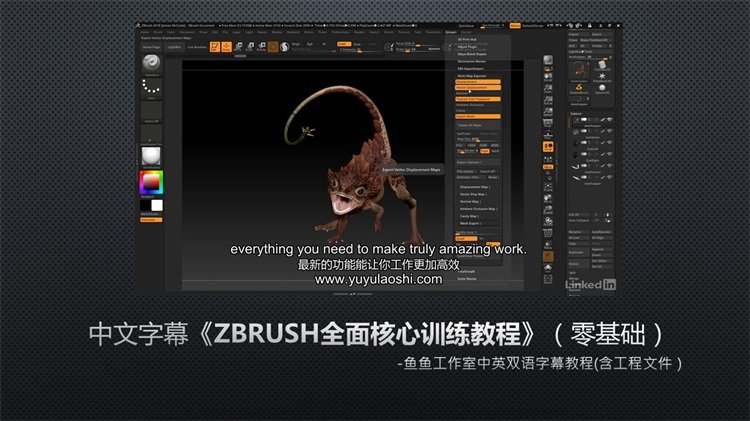
Task: Open the Preferences menu
Action: (341, 32)
